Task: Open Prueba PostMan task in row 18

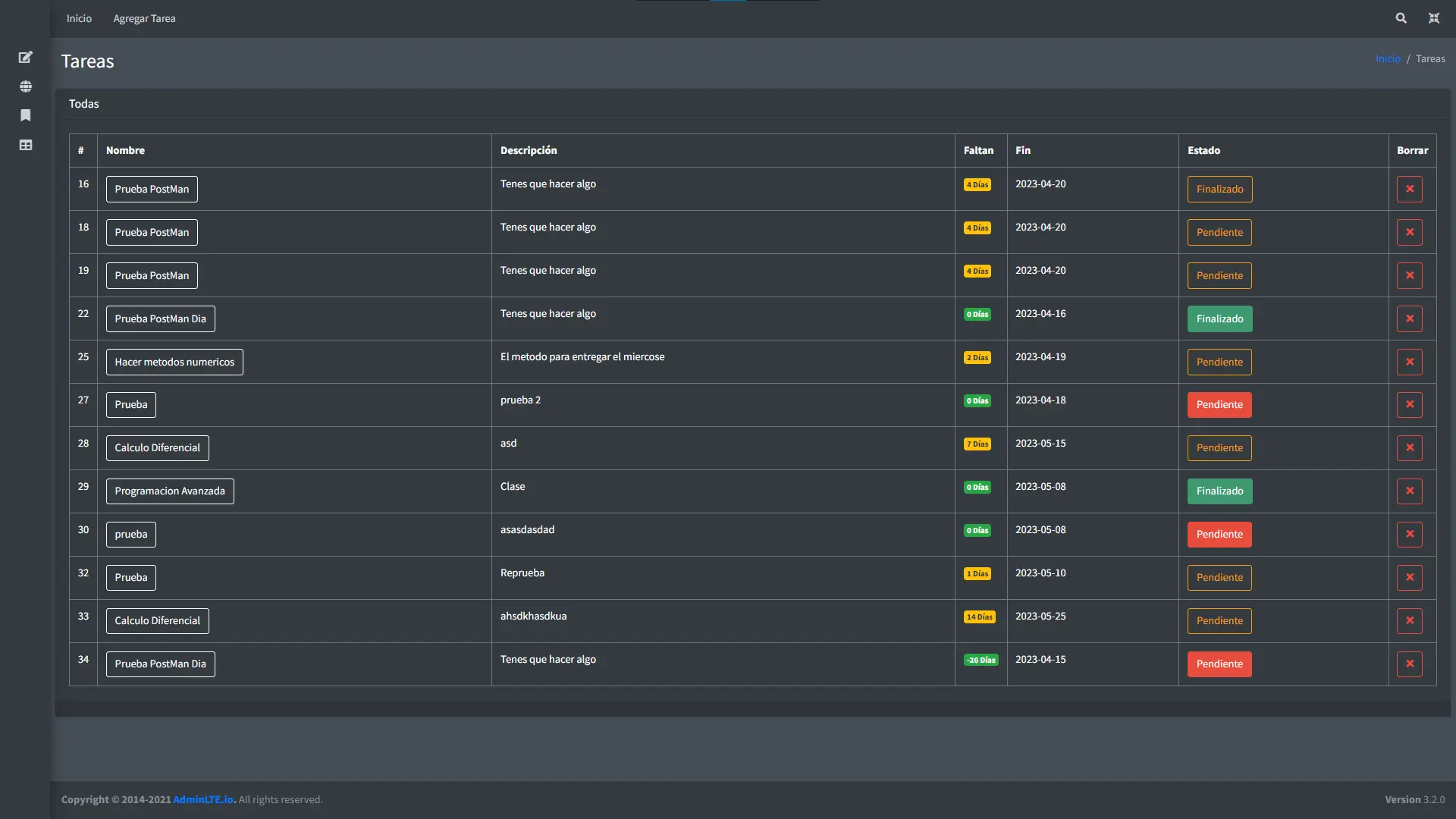Action: 152,232
